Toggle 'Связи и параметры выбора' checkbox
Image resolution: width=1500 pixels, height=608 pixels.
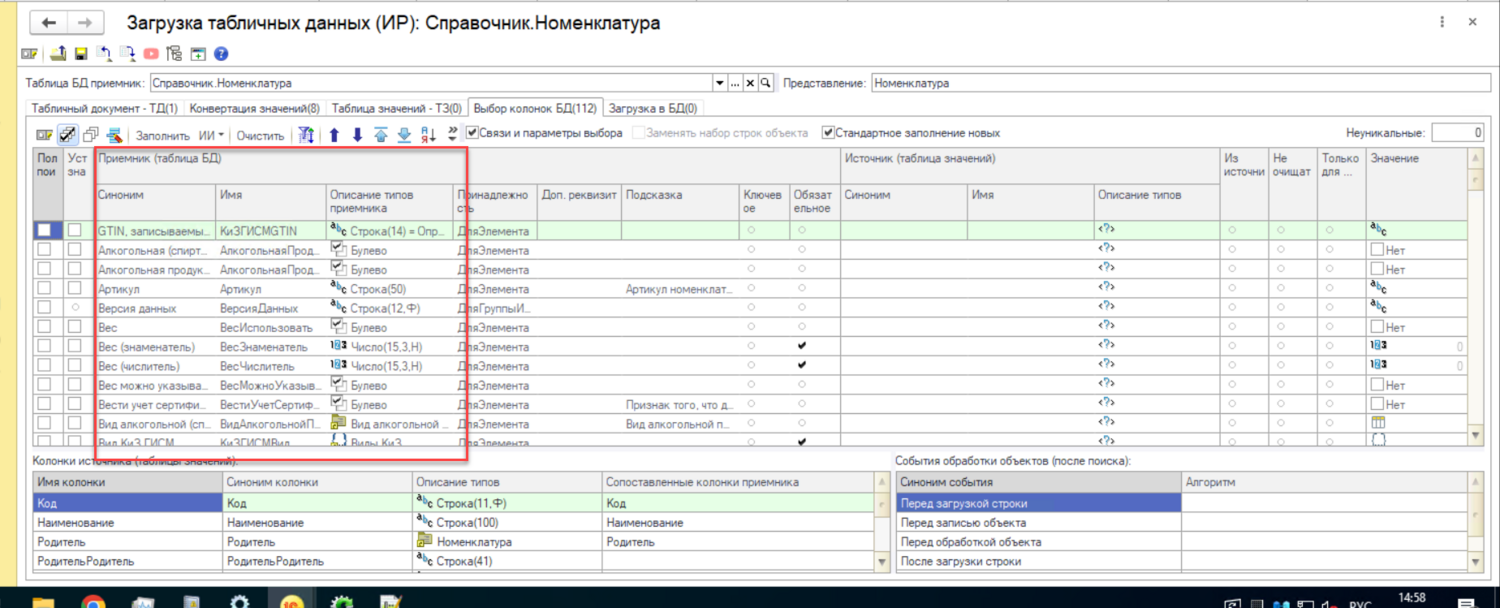coord(473,133)
